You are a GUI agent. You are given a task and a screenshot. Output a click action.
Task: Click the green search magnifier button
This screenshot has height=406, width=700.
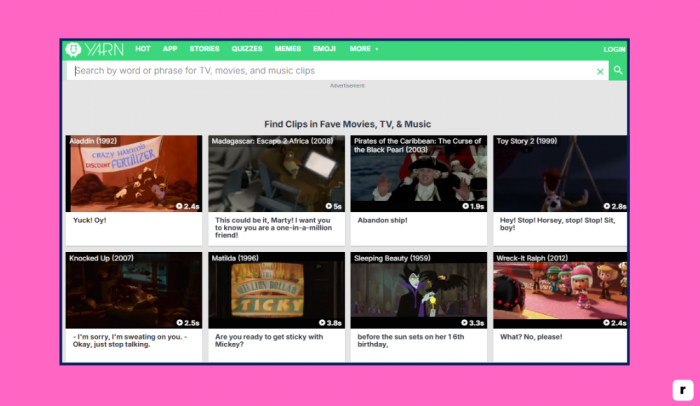[618, 71]
